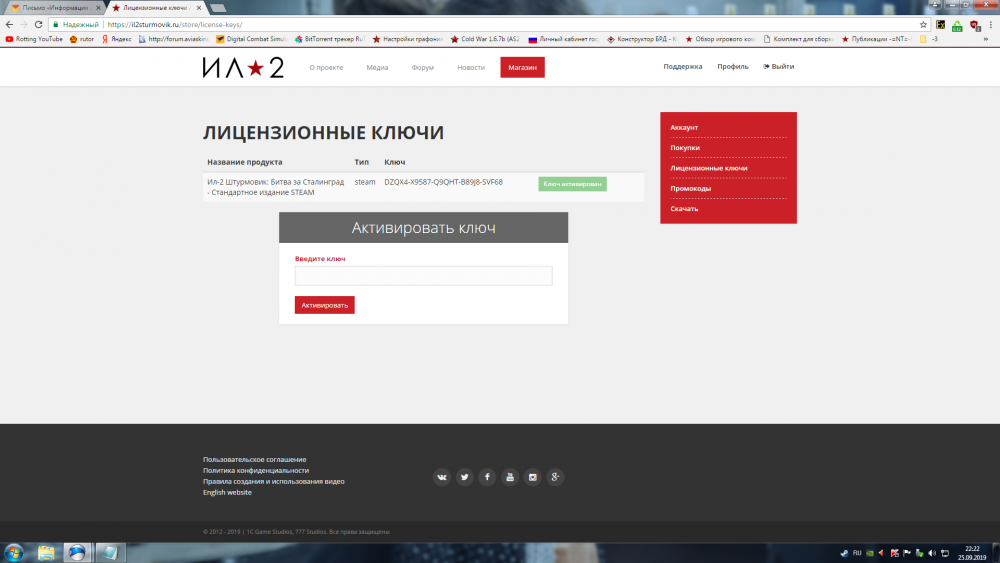
Task: Focus the Введите ключ input field
Action: [423, 275]
